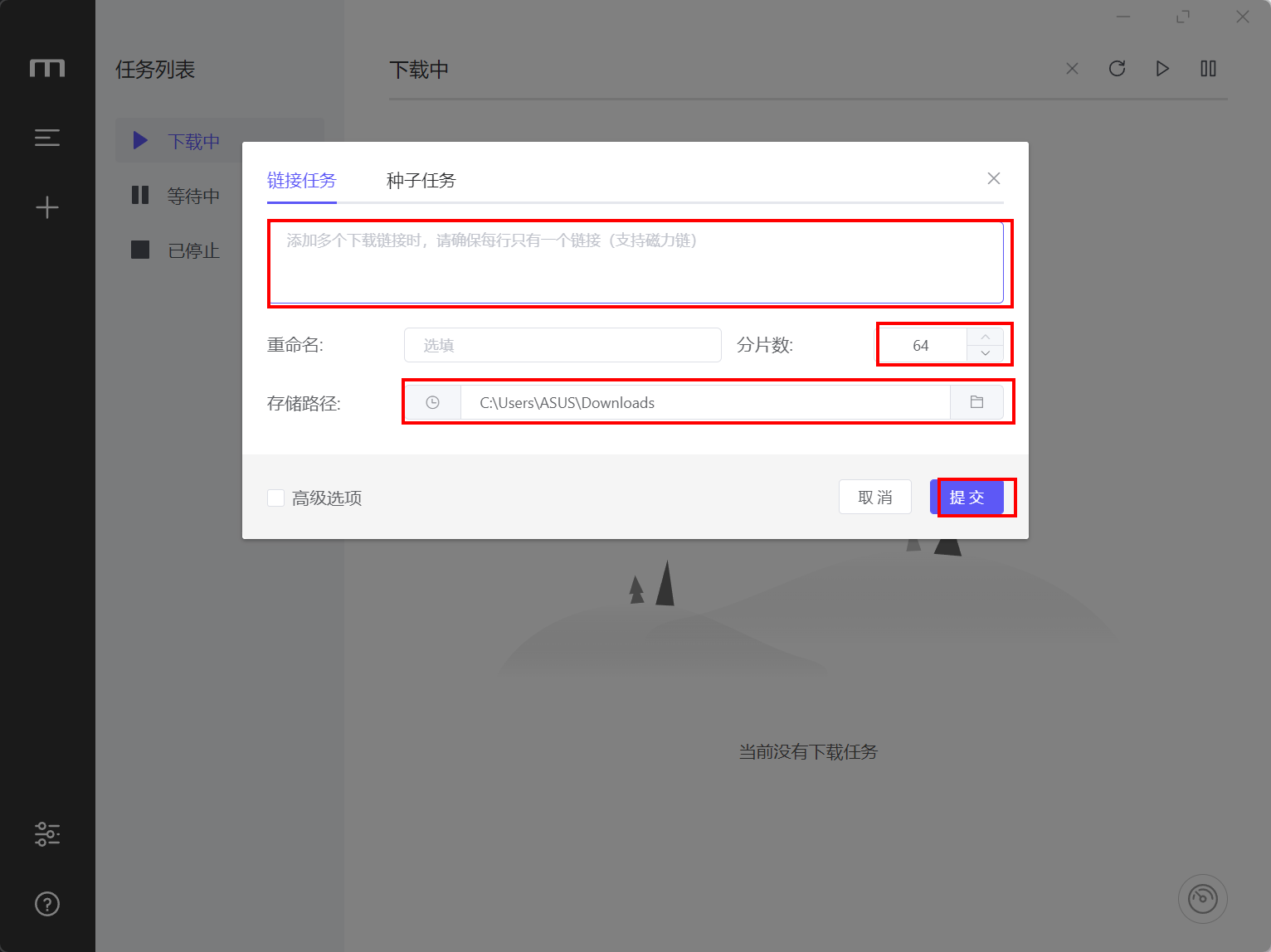
Task: Resume all tasks with play icon
Action: click(x=1163, y=69)
